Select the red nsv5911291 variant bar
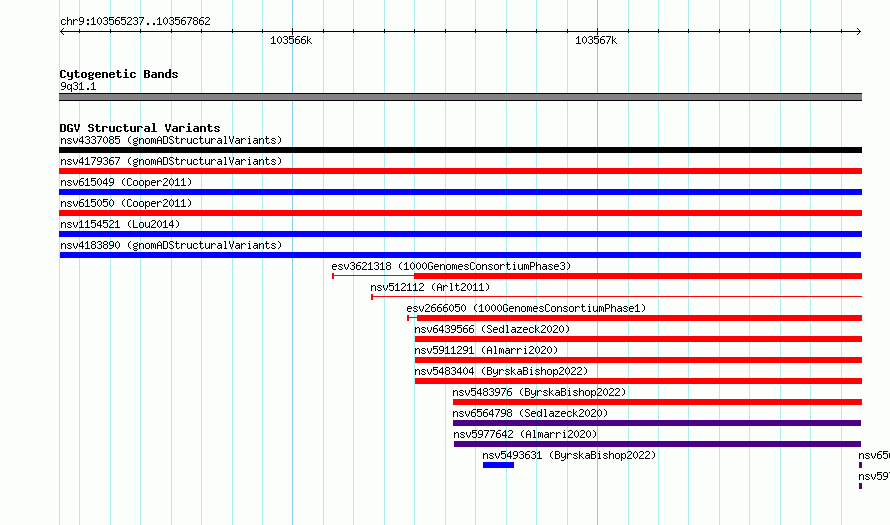The height and width of the screenshot is (525, 890). pos(639,360)
